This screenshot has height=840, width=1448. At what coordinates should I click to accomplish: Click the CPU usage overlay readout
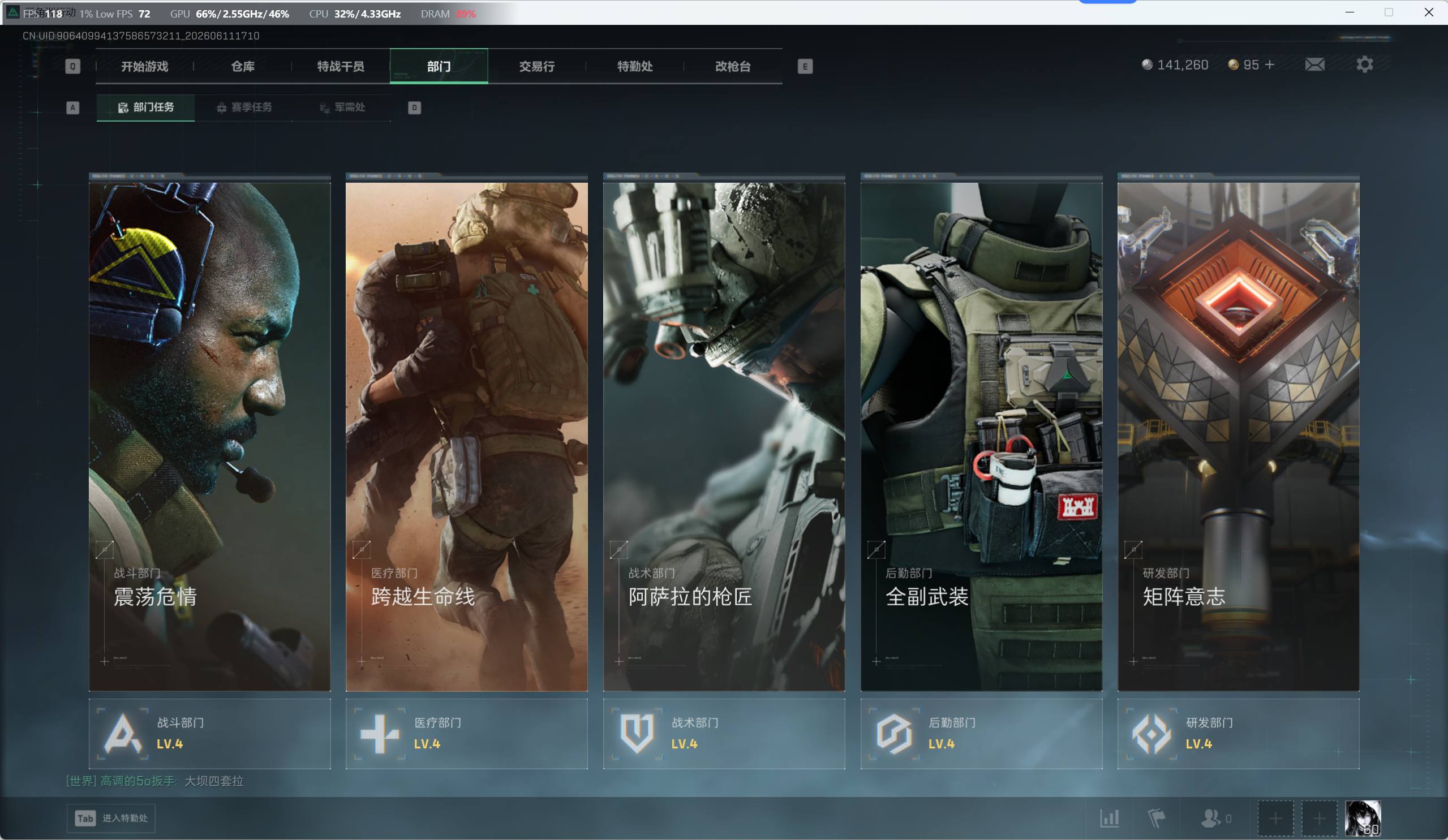[x=355, y=14]
